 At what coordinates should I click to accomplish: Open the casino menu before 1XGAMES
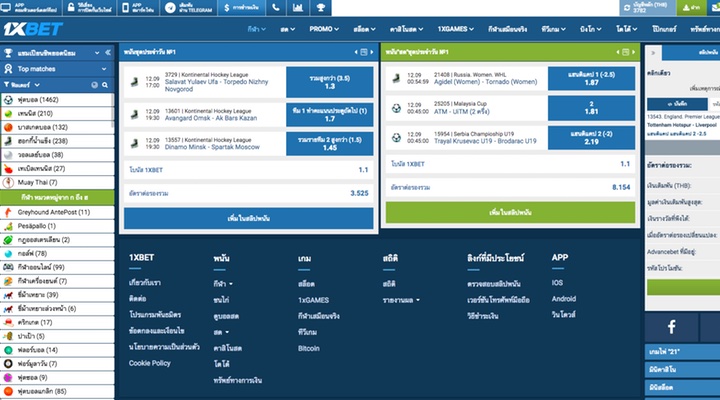click(406, 29)
